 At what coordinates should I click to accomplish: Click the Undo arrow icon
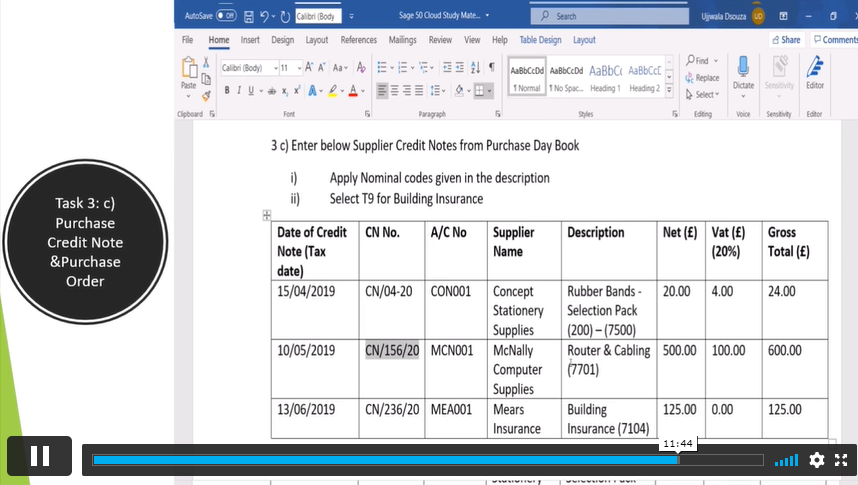(x=264, y=16)
